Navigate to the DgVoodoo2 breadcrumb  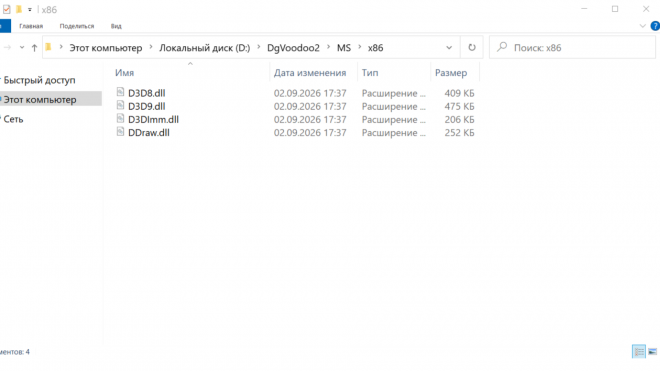[293, 48]
